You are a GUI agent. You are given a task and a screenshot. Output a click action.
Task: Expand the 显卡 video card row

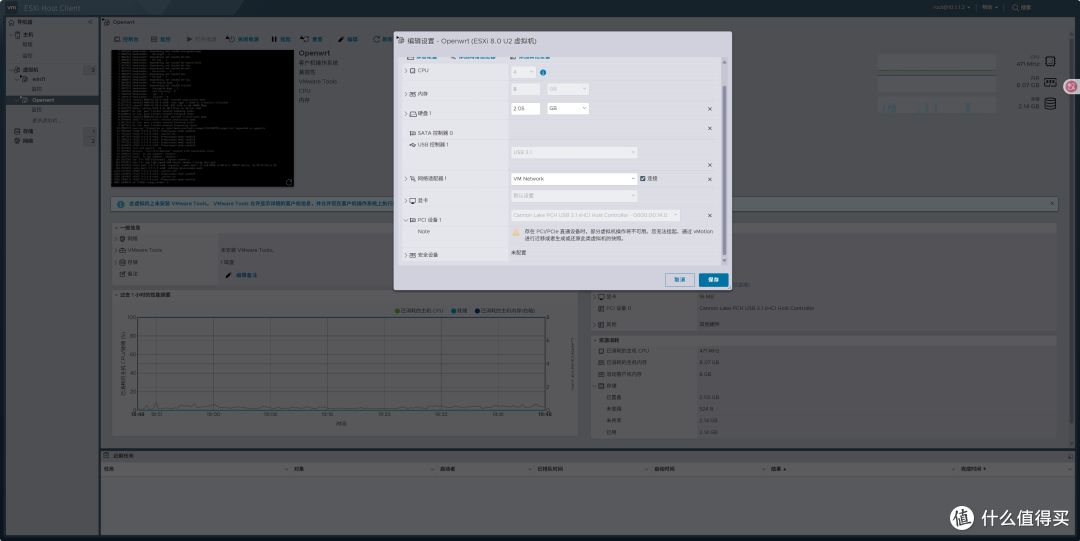coord(406,201)
